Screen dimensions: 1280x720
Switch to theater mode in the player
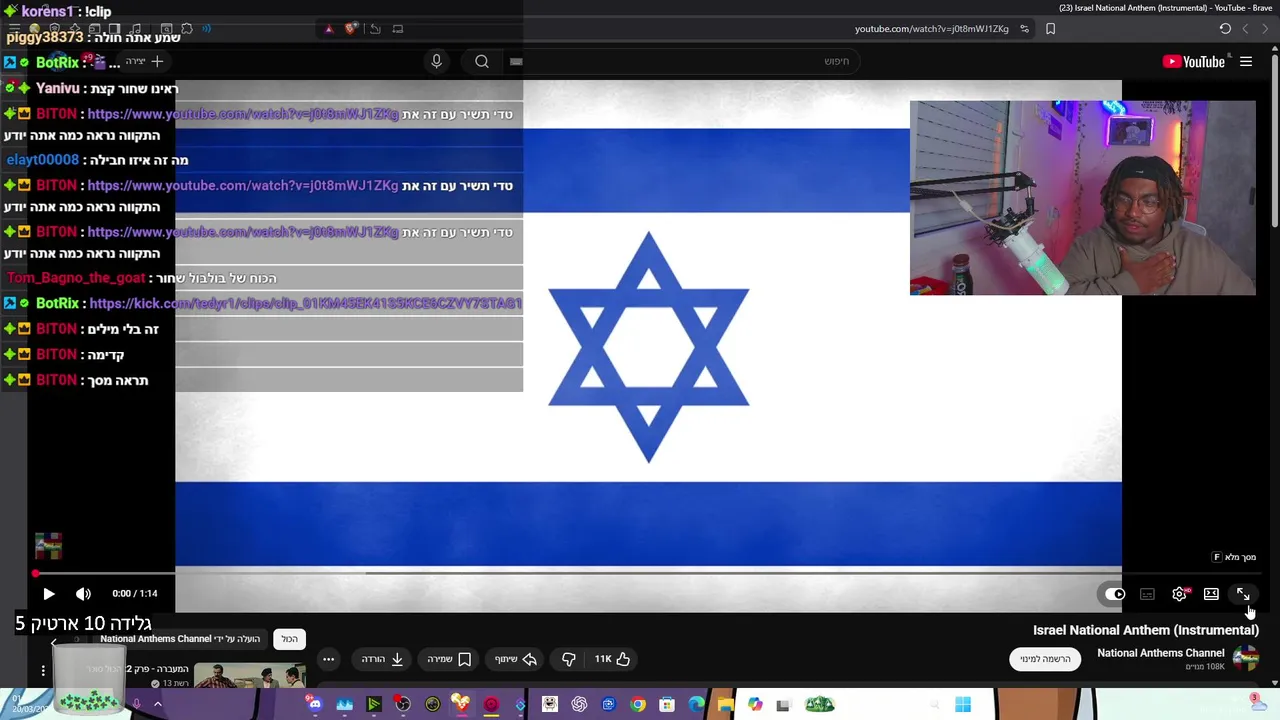tap(1211, 594)
